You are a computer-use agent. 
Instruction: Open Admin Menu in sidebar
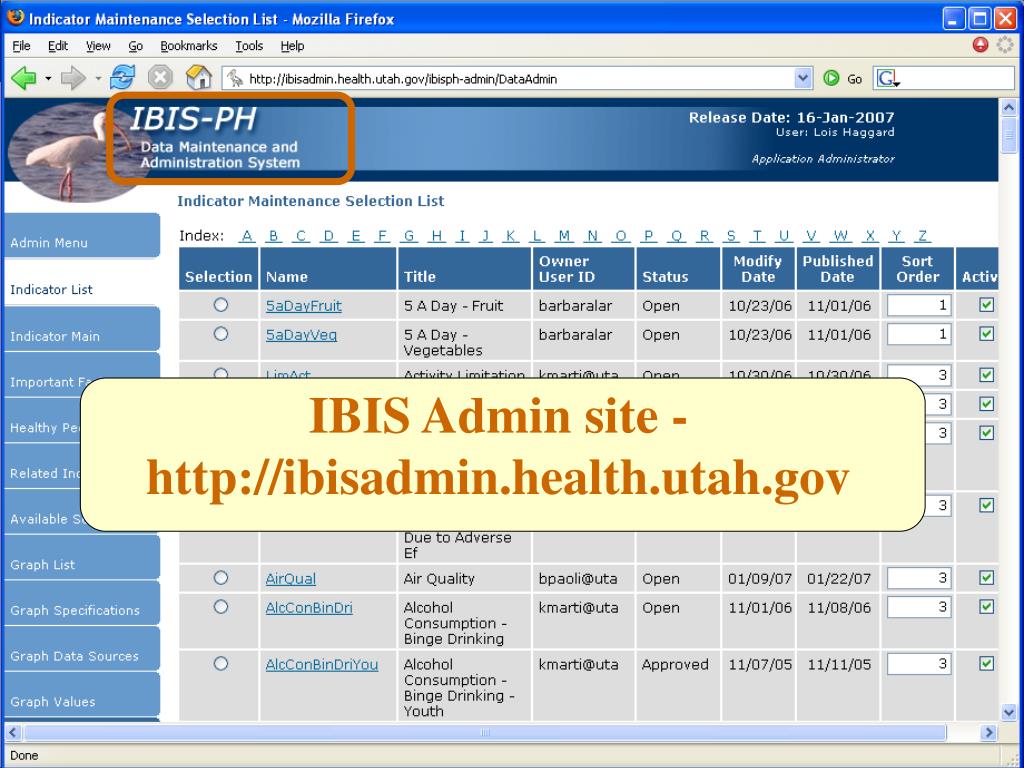(x=82, y=236)
